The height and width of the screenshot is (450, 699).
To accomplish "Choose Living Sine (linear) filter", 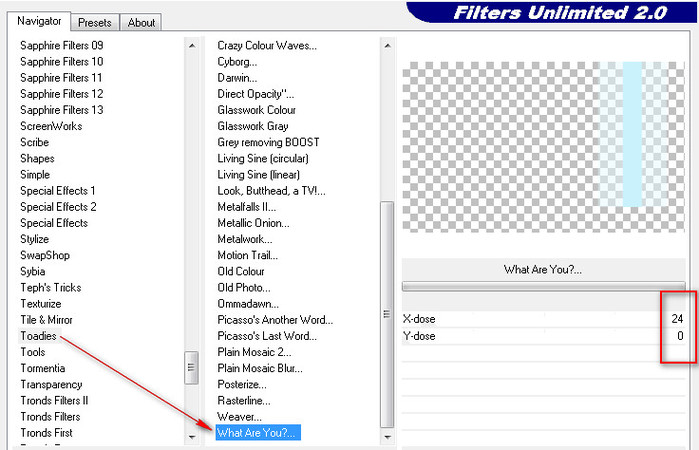I will click(x=259, y=174).
